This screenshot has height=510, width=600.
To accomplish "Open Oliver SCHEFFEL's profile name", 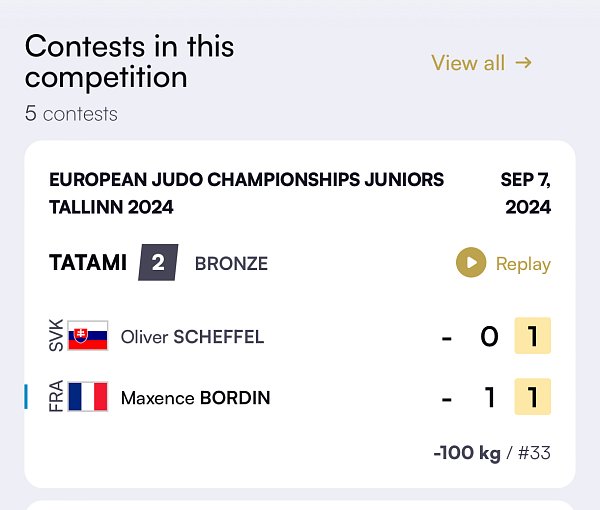I will pyautogui.click(x=192, y=337).
